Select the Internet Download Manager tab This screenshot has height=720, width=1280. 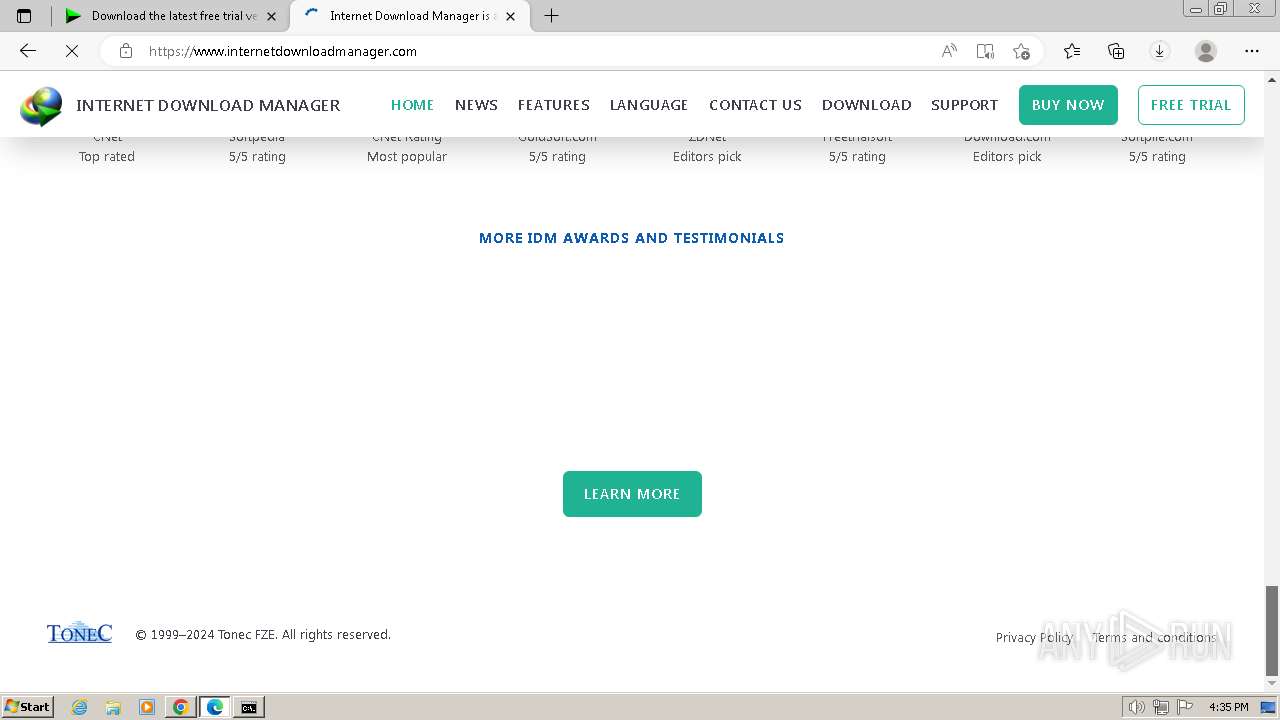click(410, 16)
